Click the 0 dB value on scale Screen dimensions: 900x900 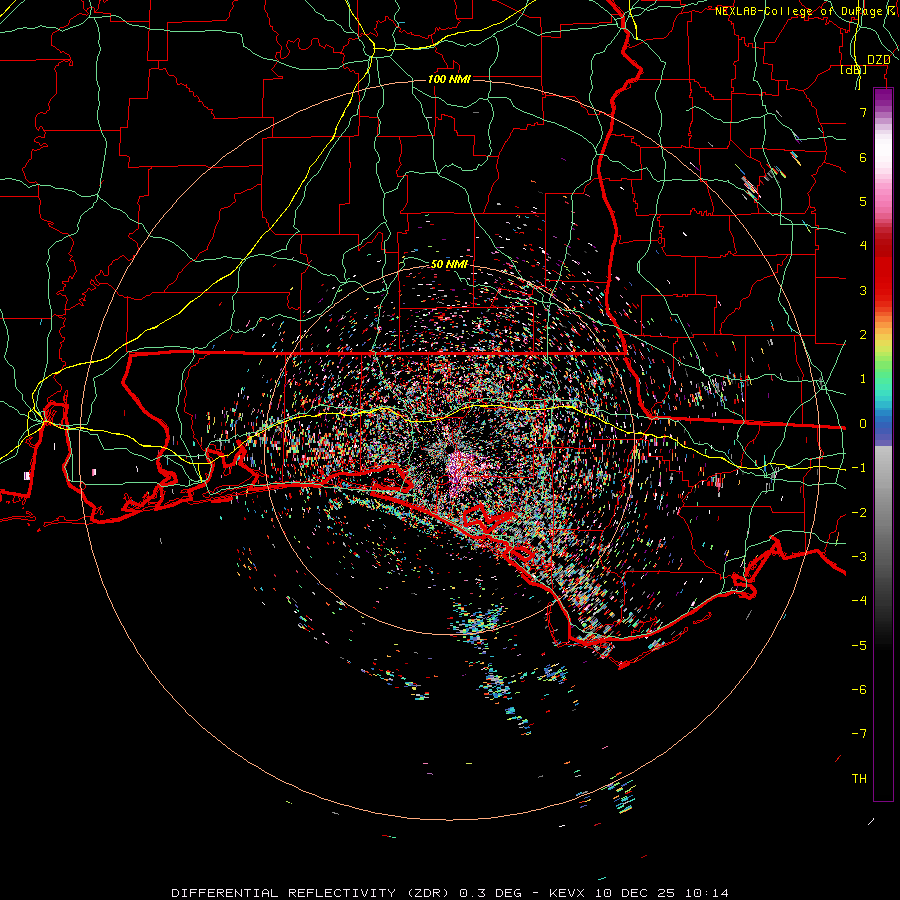(x=863, y=424)
